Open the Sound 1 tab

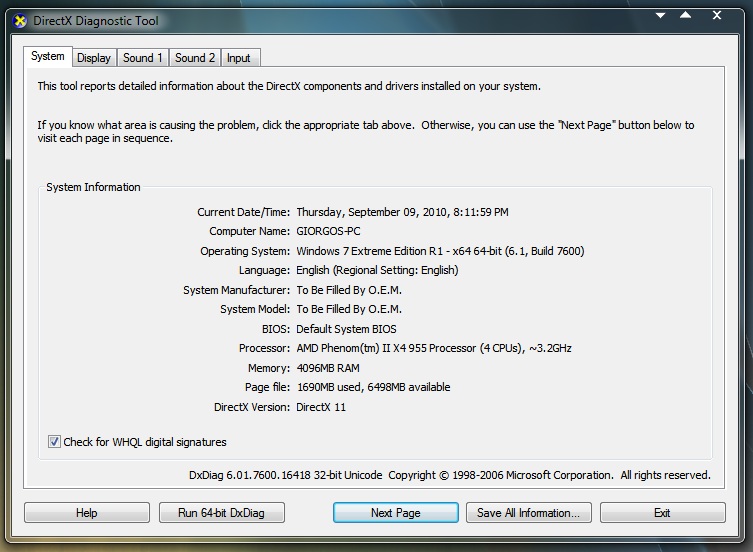(142, 58)
